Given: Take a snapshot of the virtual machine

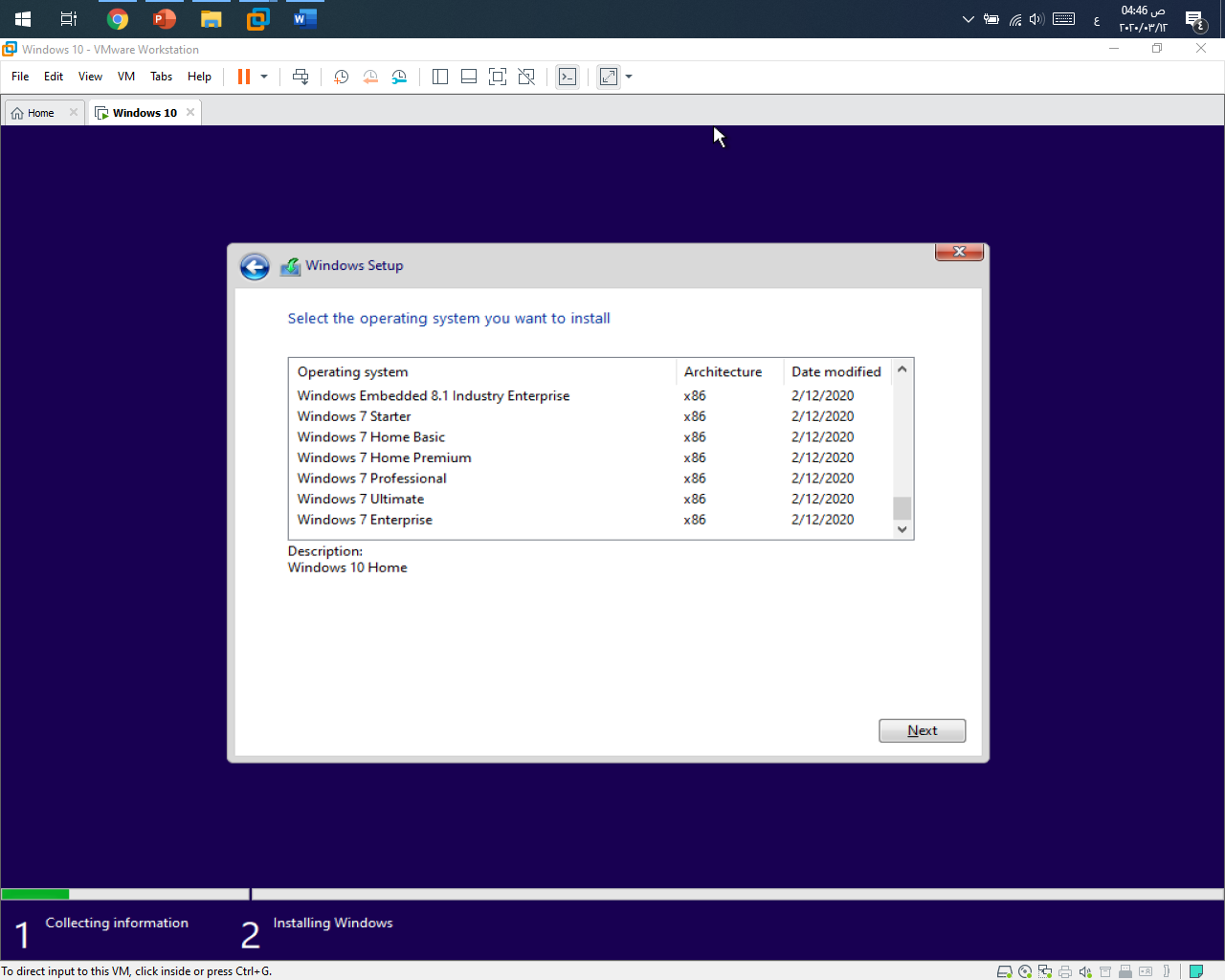Looking at the screenshot, I should tap(341, 77).
